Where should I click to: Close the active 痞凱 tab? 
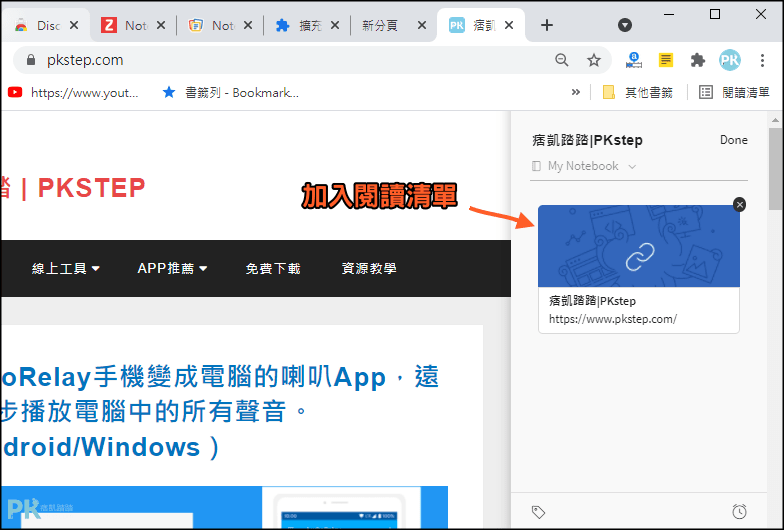coord(509,25)
